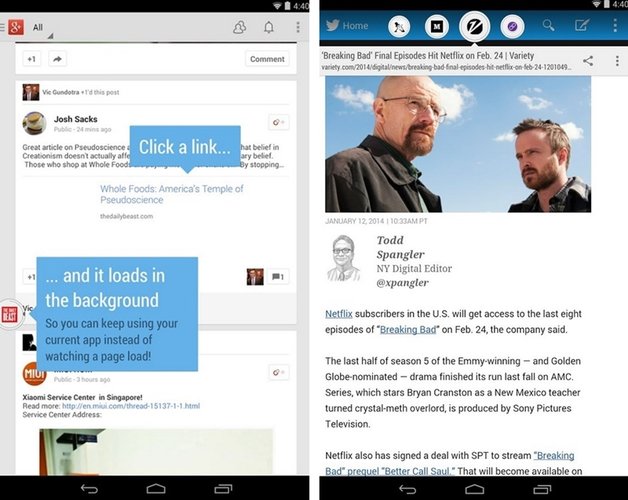Tap The Daily Beast floating link bubble
The height and width of the screenshot is (500, 628).
coord(10,315)
